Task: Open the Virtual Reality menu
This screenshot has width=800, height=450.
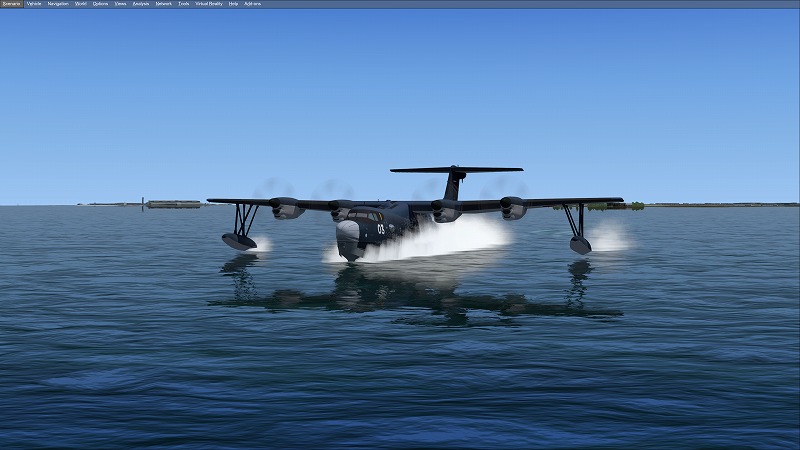Action: (209, 4)
